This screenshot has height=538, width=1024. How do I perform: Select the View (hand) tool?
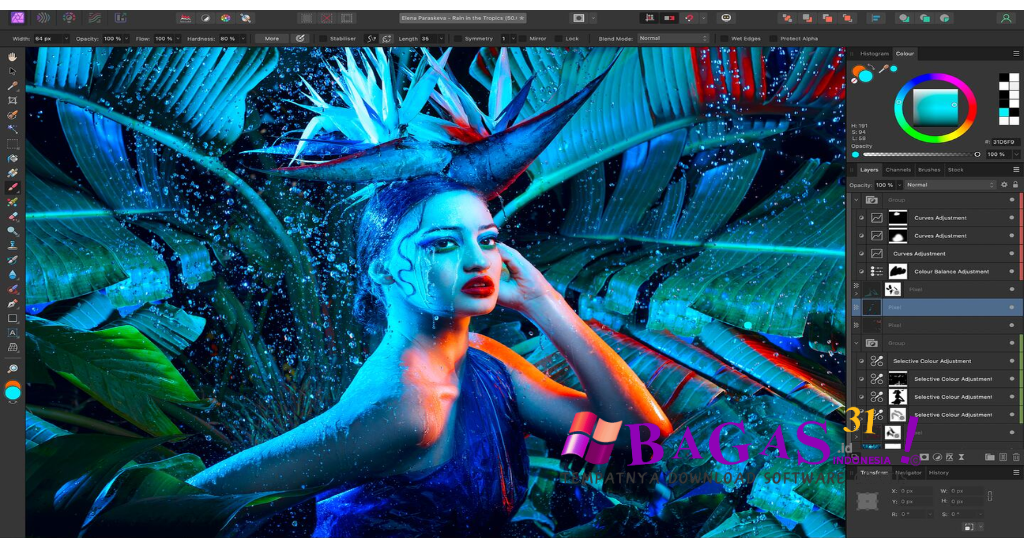[12, 57]
